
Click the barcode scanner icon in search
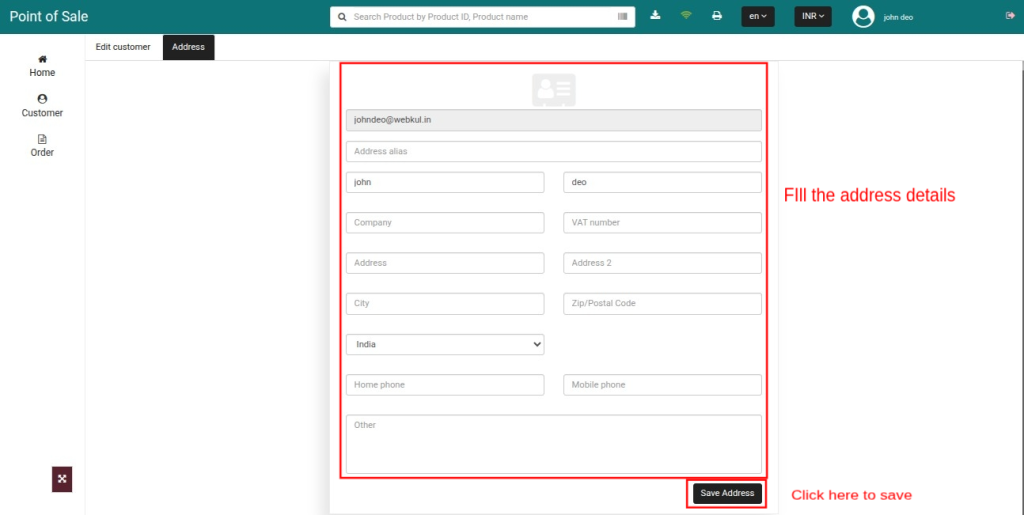(x=622, y=16)
